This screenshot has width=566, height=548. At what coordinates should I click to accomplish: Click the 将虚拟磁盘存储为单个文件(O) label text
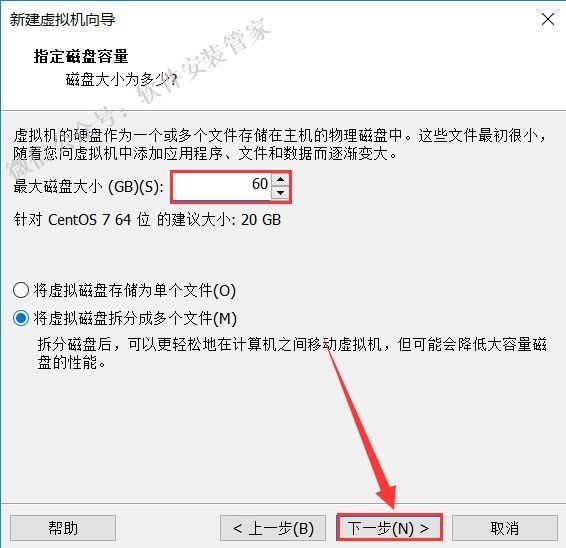tap(135, 291)
